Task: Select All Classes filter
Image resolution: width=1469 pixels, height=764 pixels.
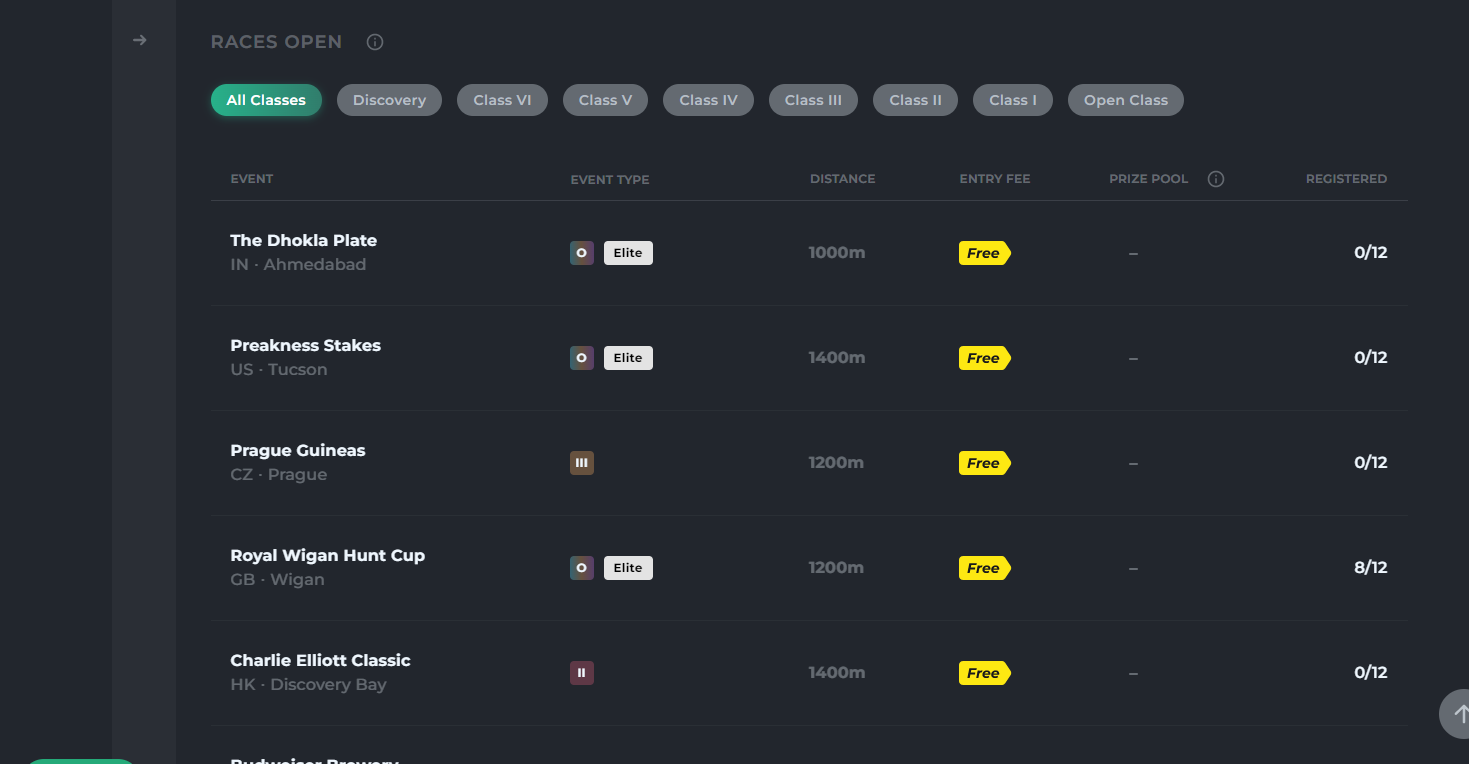Action: pyautogui.click(x=266, y=100)
